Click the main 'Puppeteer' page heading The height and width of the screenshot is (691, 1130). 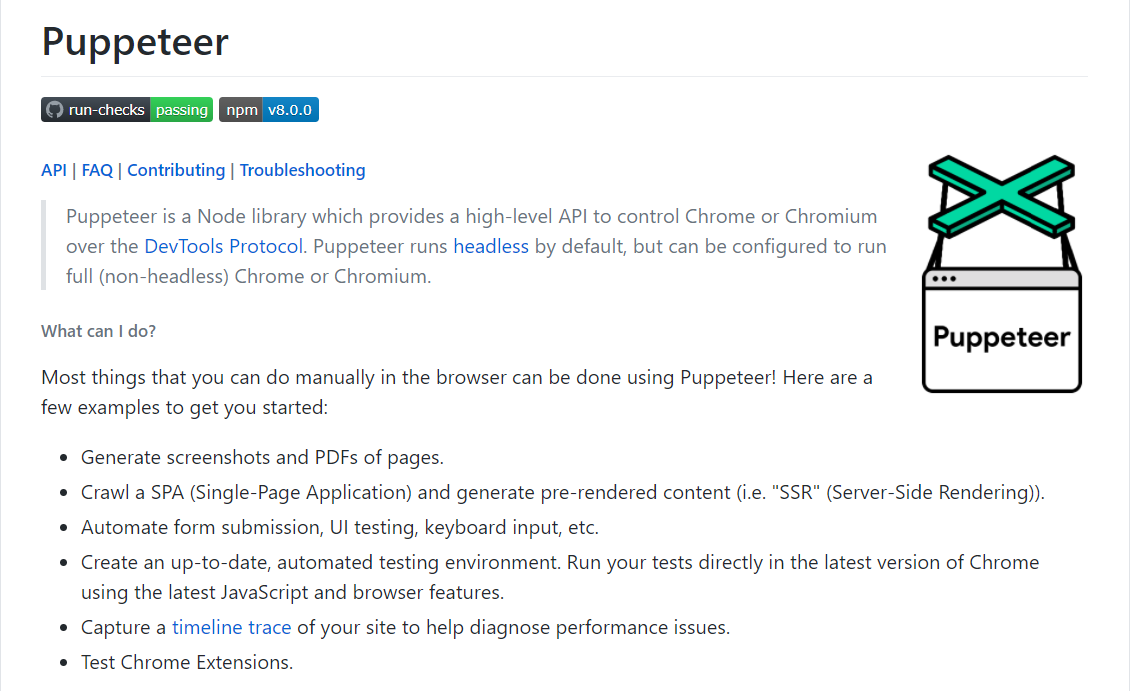click(135, 42)
